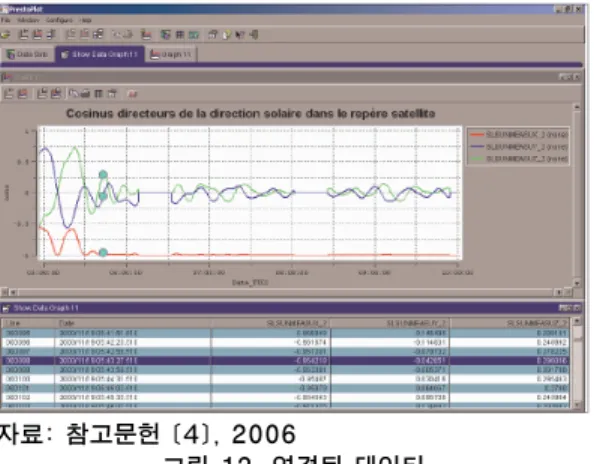Screen dimensions: 594x464
Task: Click the graph vertical scrollbar up arrow
Action: tap(577, 107)
